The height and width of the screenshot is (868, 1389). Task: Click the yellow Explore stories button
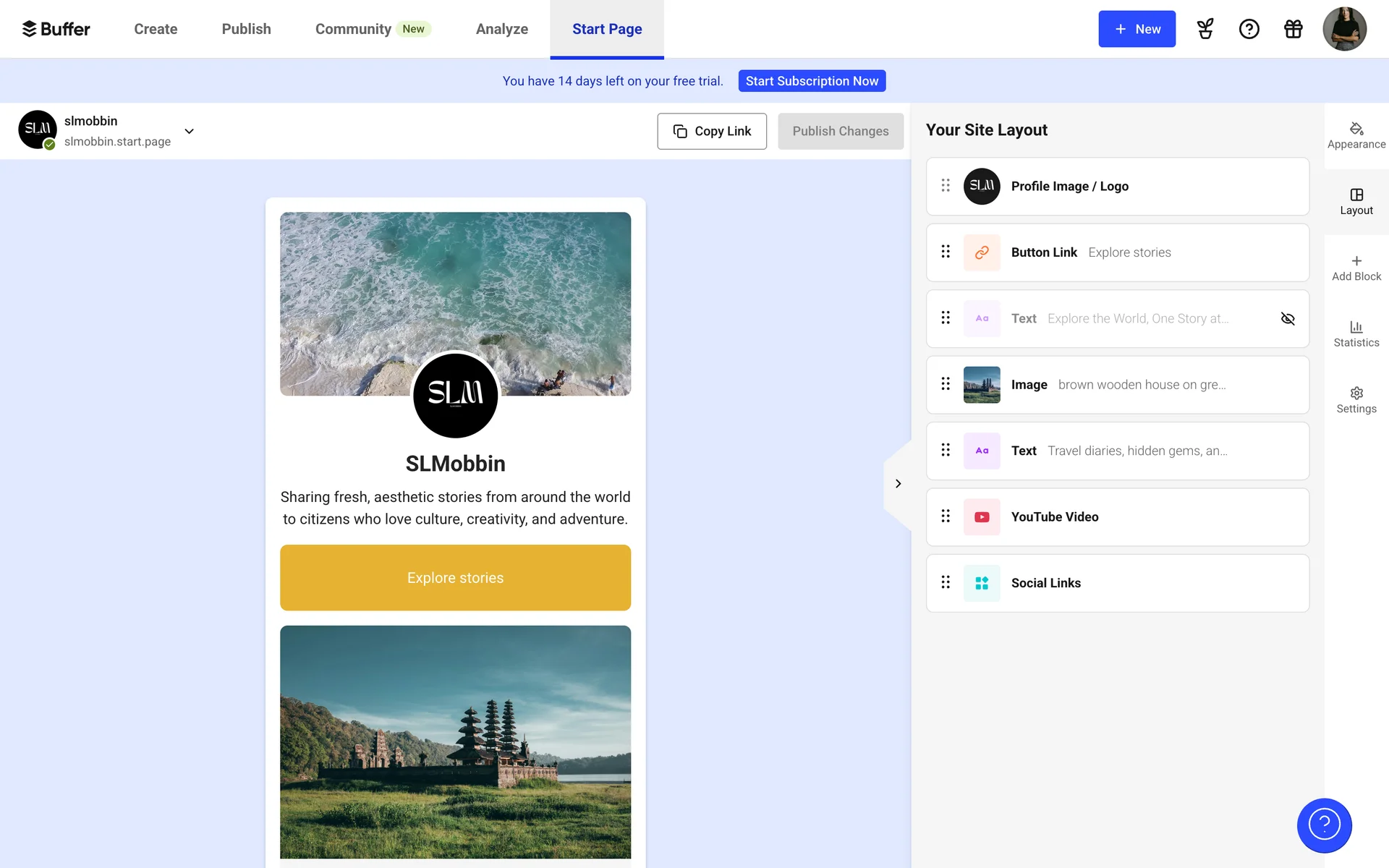pyautogui.click(x=455, y=577)
